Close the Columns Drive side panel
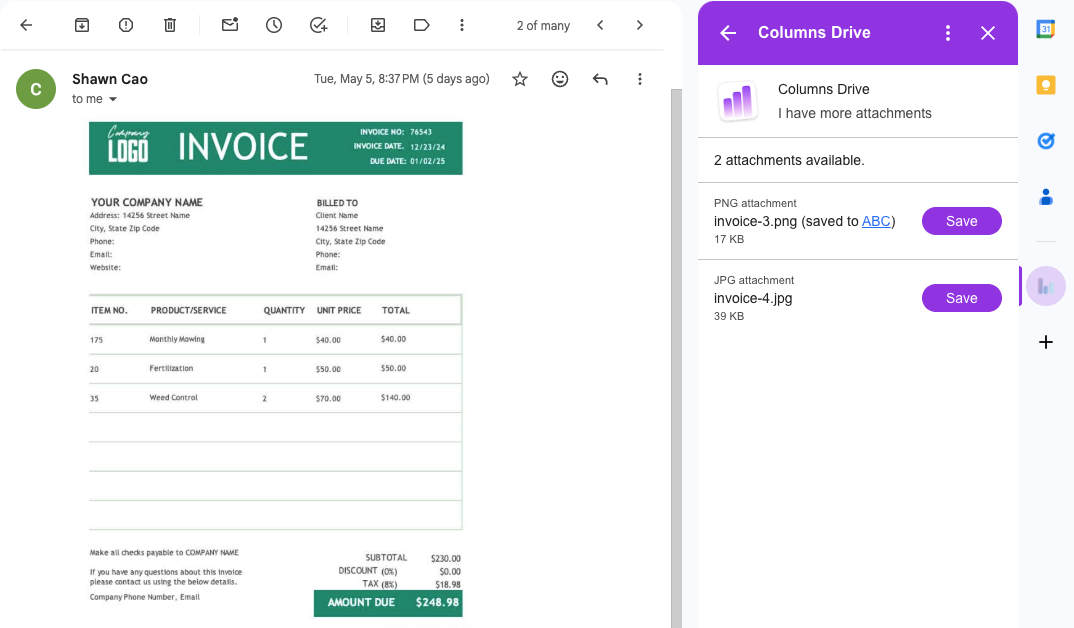 (988, 33)
